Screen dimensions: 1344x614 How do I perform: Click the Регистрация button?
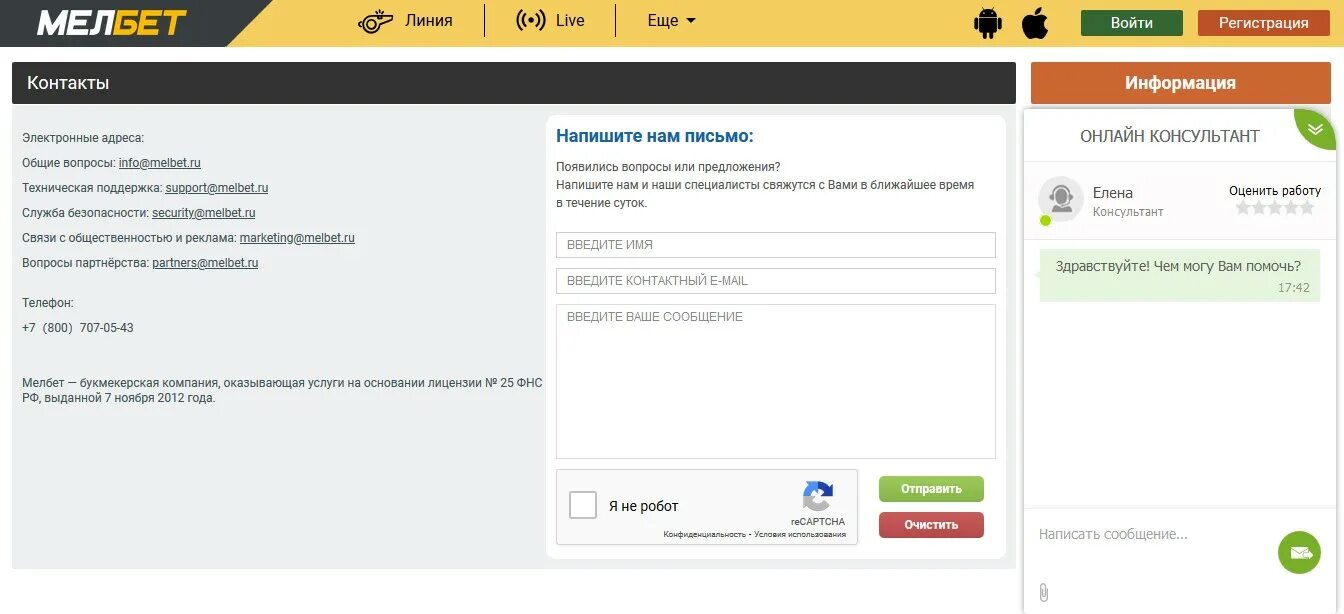pyautogui.click(x=1263, y=21)
